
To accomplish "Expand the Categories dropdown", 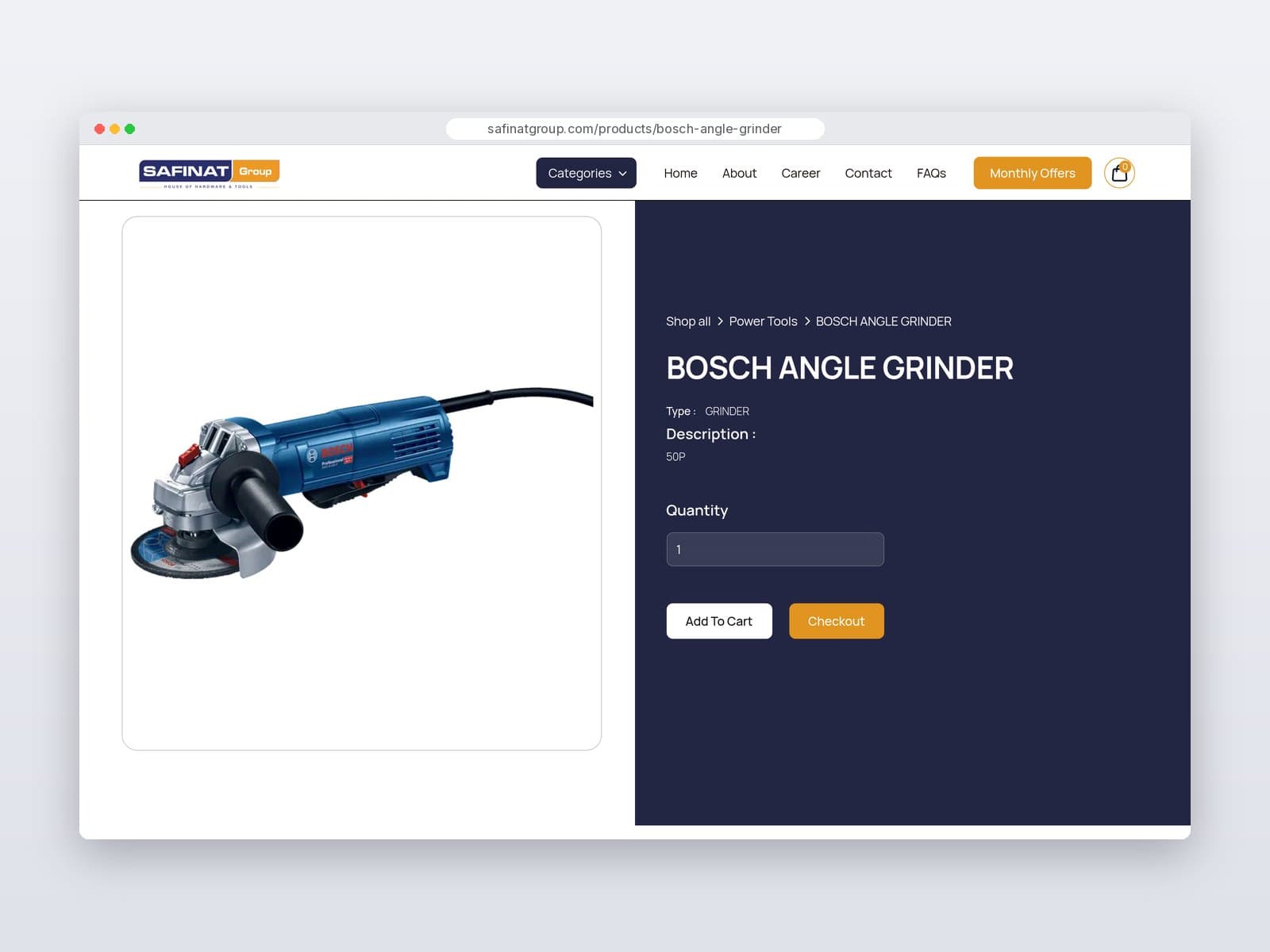I will tap(586, 173).
